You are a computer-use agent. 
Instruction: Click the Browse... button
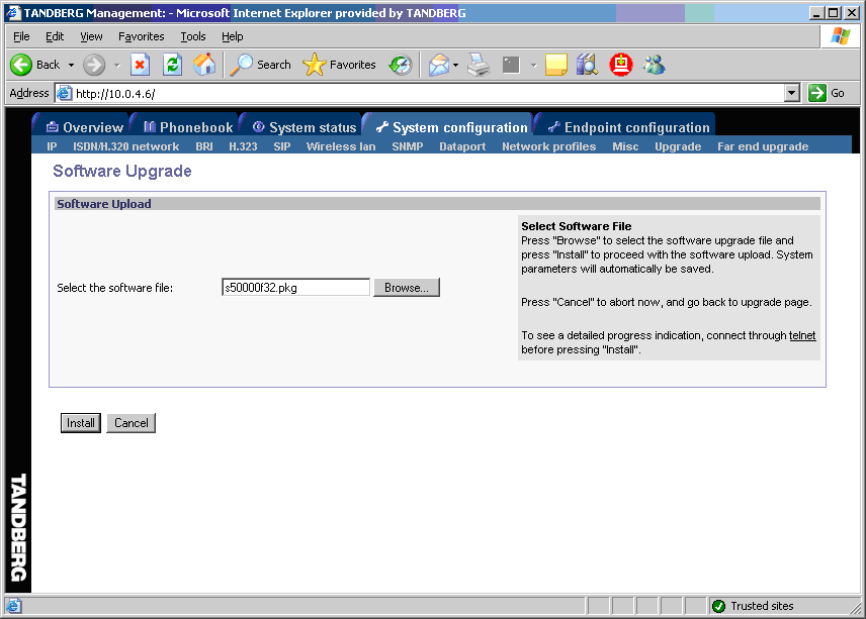point(406,288)
